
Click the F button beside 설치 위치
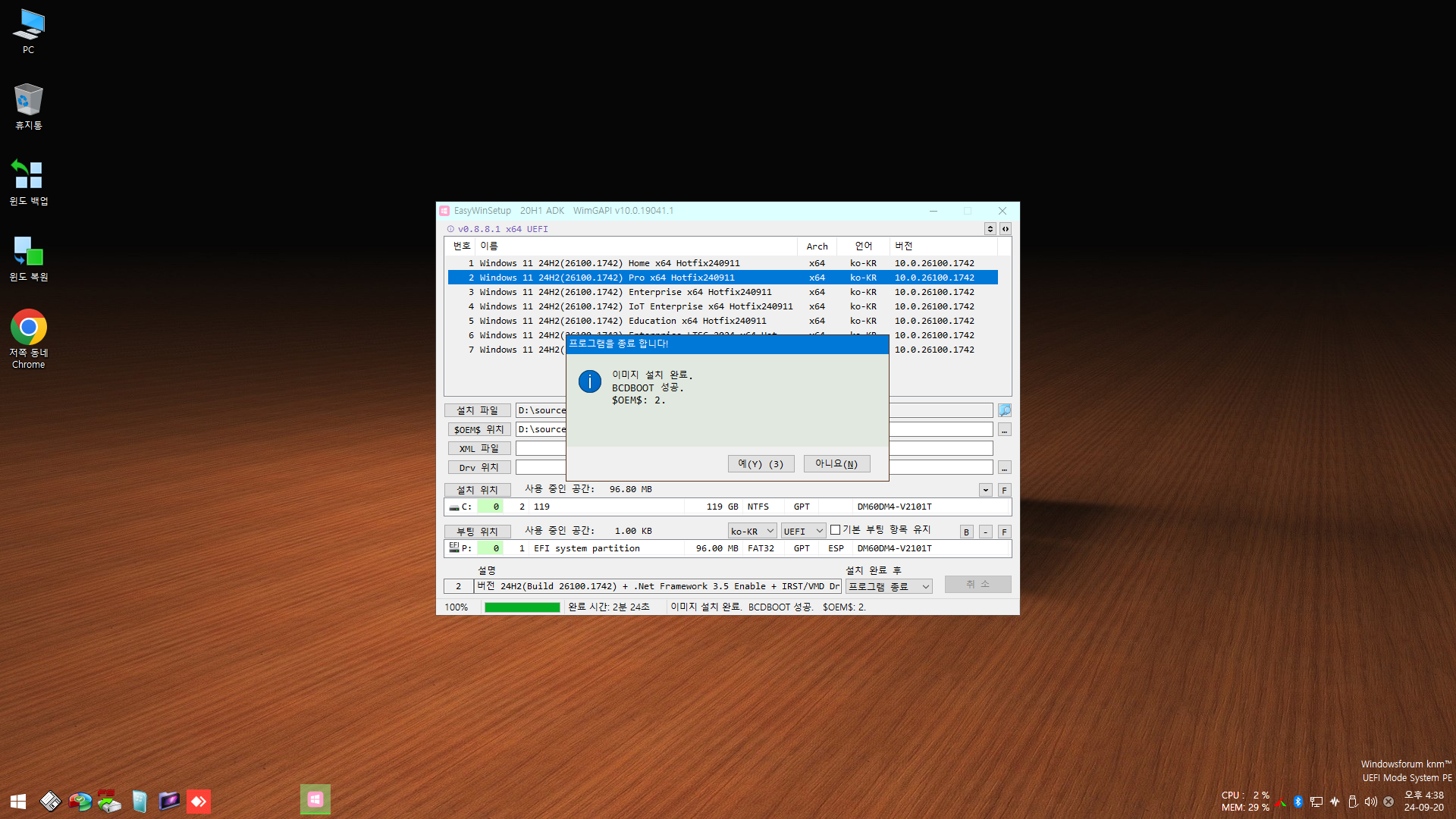[1004, 490]
